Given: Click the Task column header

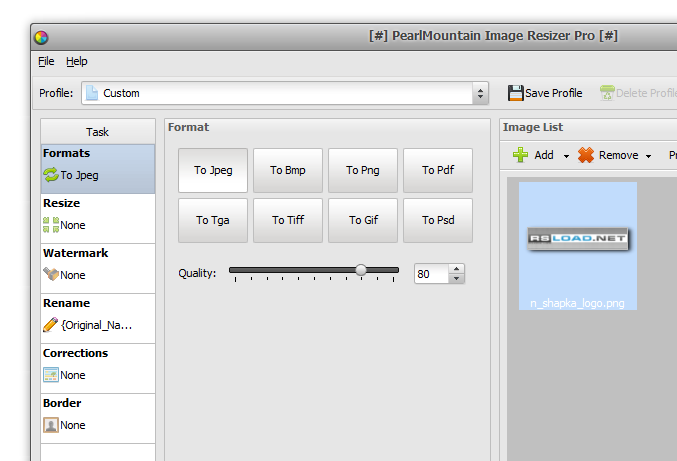Looking at the screenshot, I should pyautogui.click(x=98, y=132).
